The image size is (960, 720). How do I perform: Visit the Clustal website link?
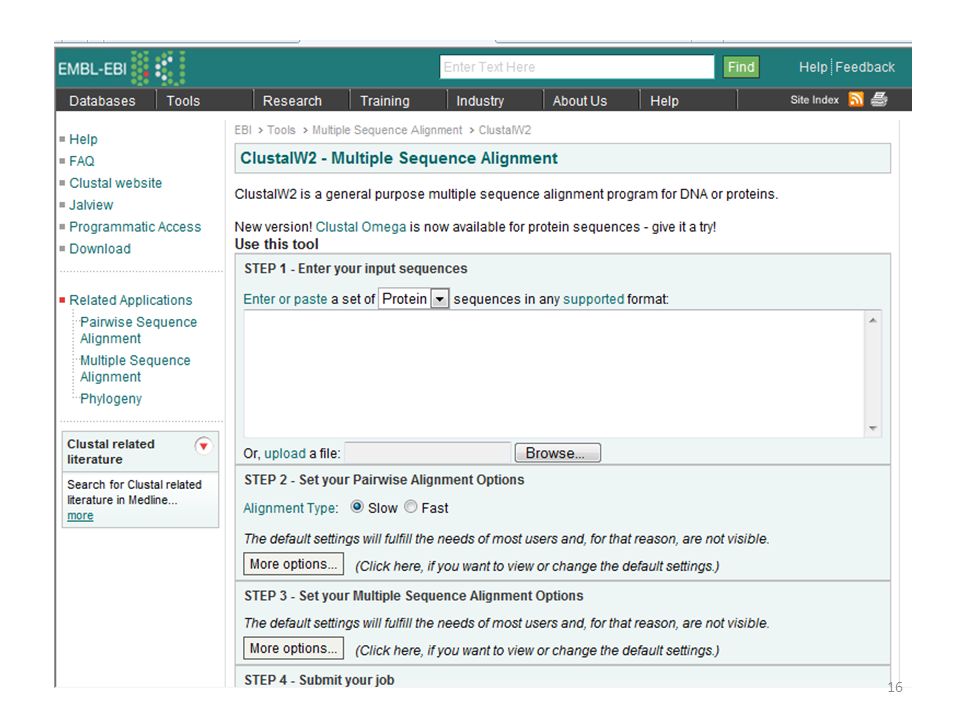(x=116, y=183)
